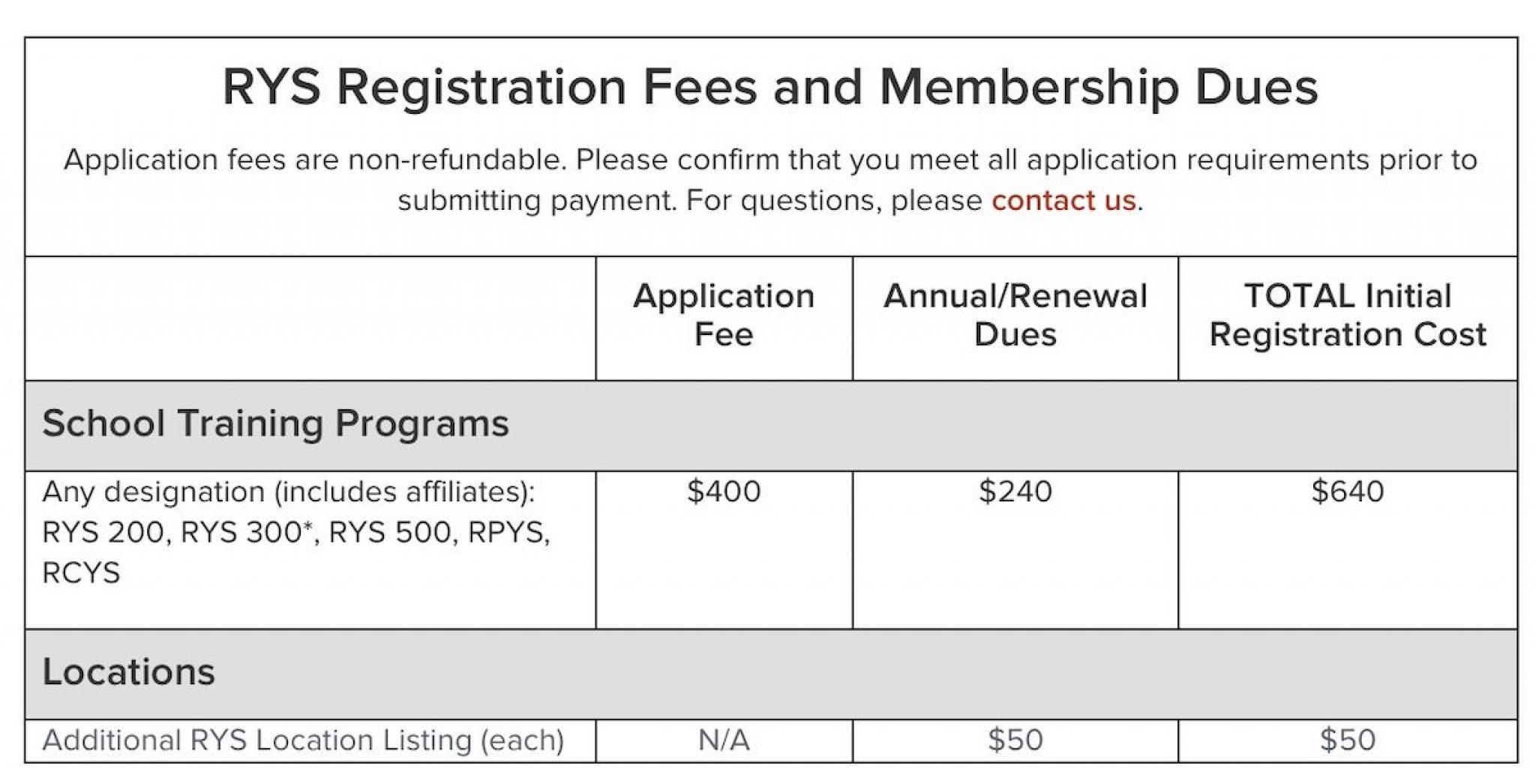Click the $640 total registration cost cell
Image resolution: width=1536 pixels, height=784 pixels.
1347,492
